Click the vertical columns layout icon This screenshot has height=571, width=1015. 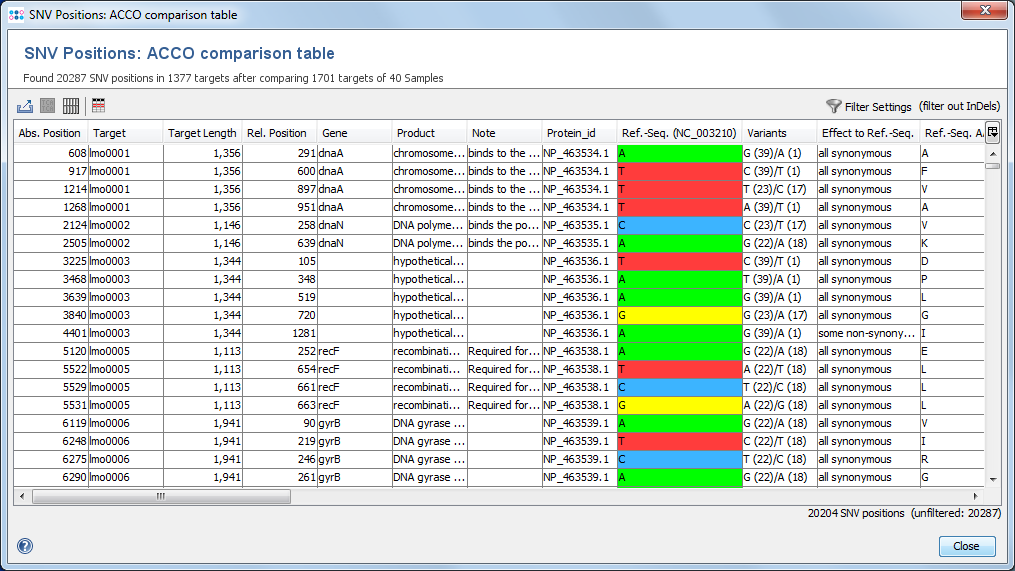[71, 105]
